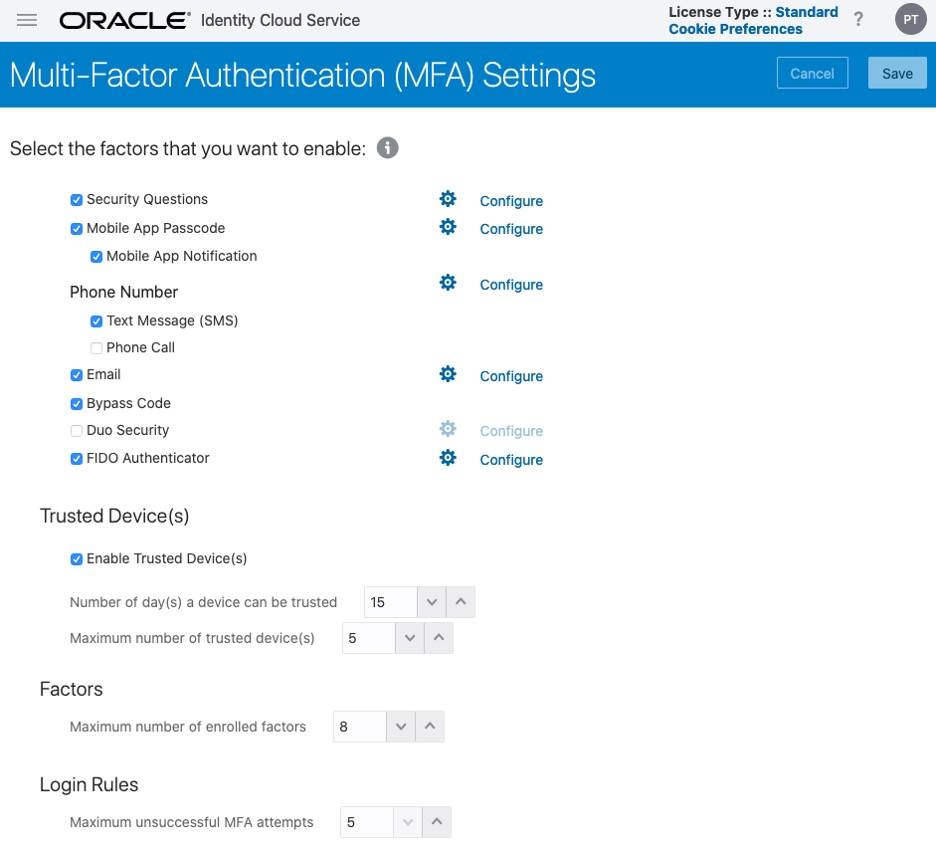Cancel the MFA settings changes
The image size is (936, 852).
[812, 73]
